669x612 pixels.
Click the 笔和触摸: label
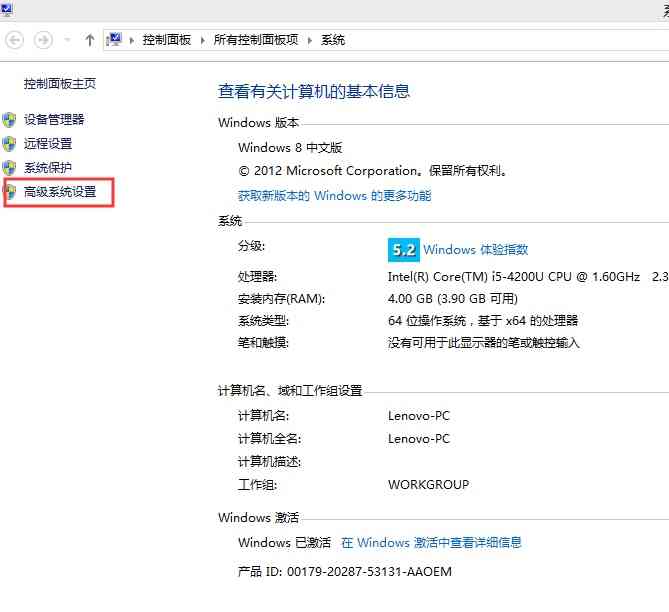tap(263, 343)
